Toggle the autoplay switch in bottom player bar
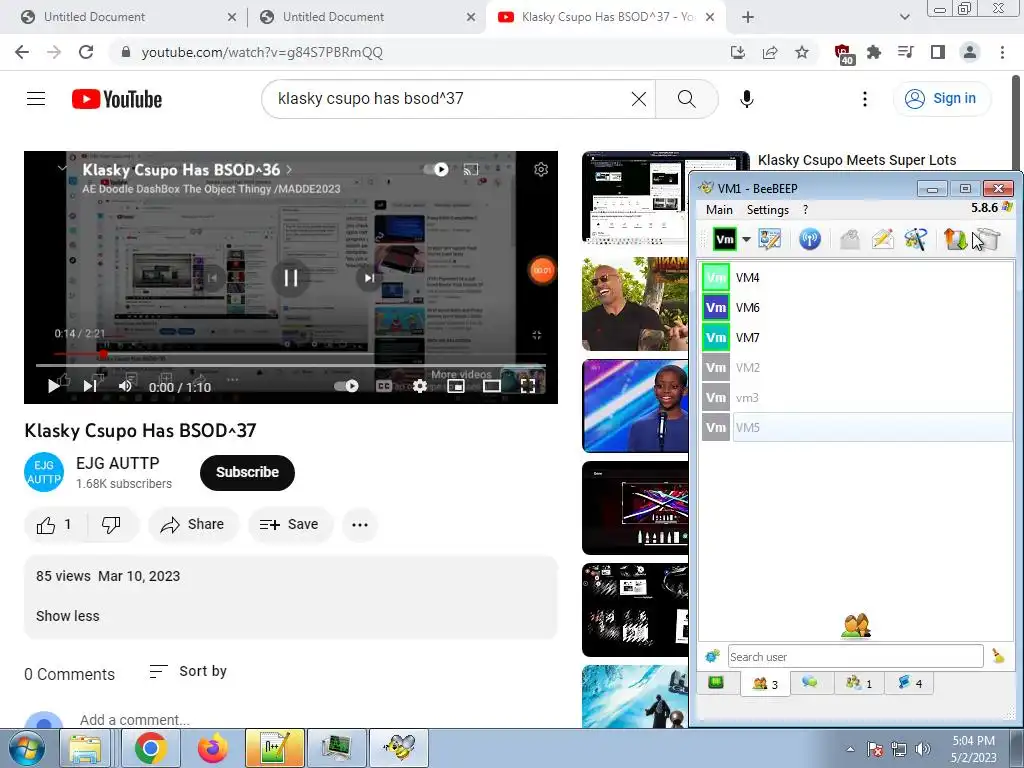 click(346, 386)
